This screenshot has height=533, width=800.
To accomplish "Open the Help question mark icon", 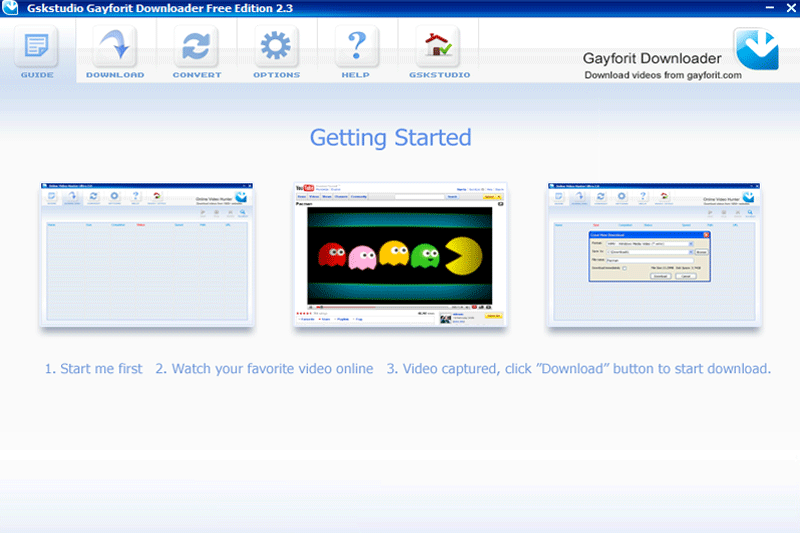I will [x=356, y=47].
